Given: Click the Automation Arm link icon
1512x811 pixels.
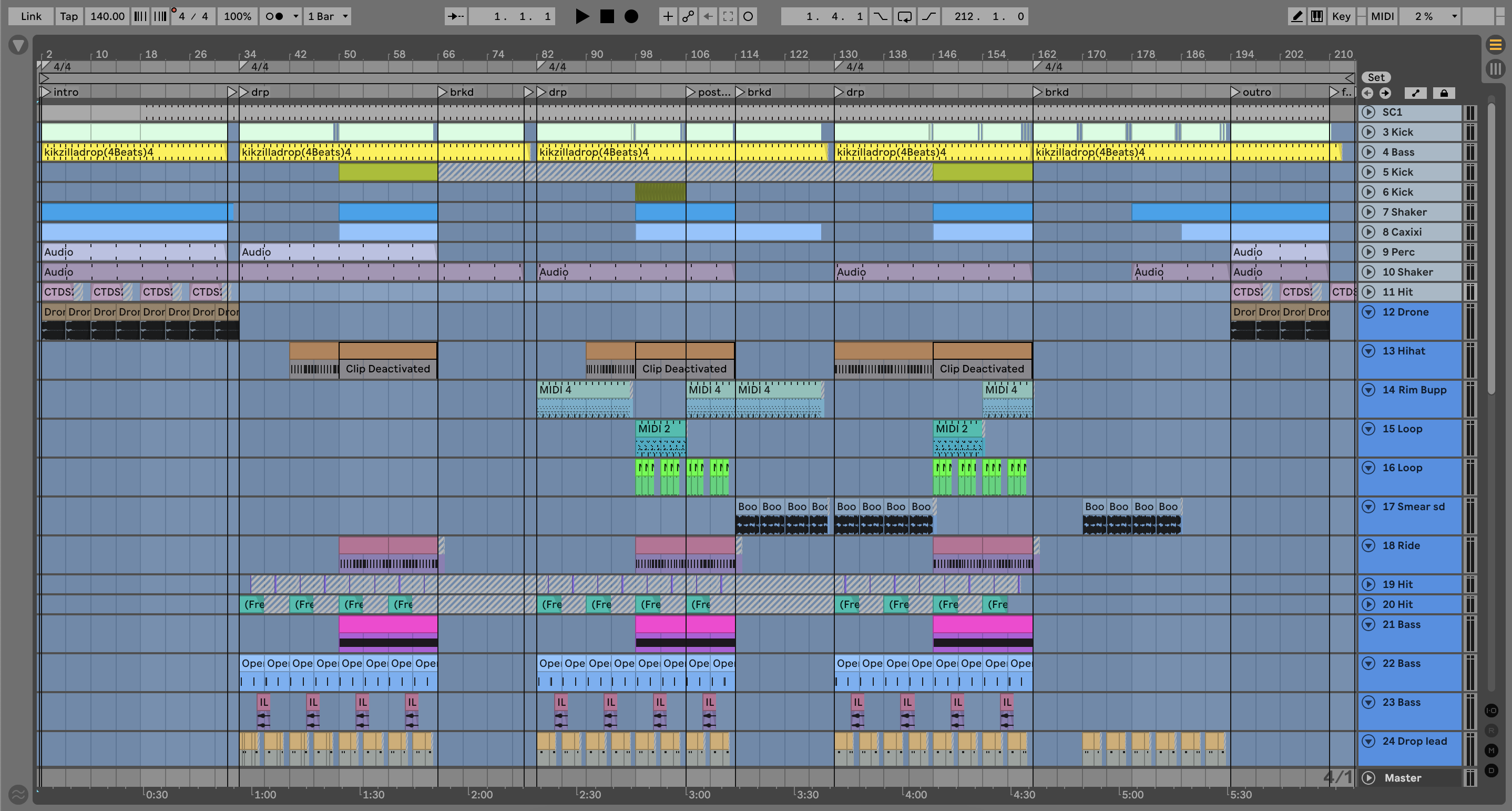Looking at the screenshot, I should point(688,16).
